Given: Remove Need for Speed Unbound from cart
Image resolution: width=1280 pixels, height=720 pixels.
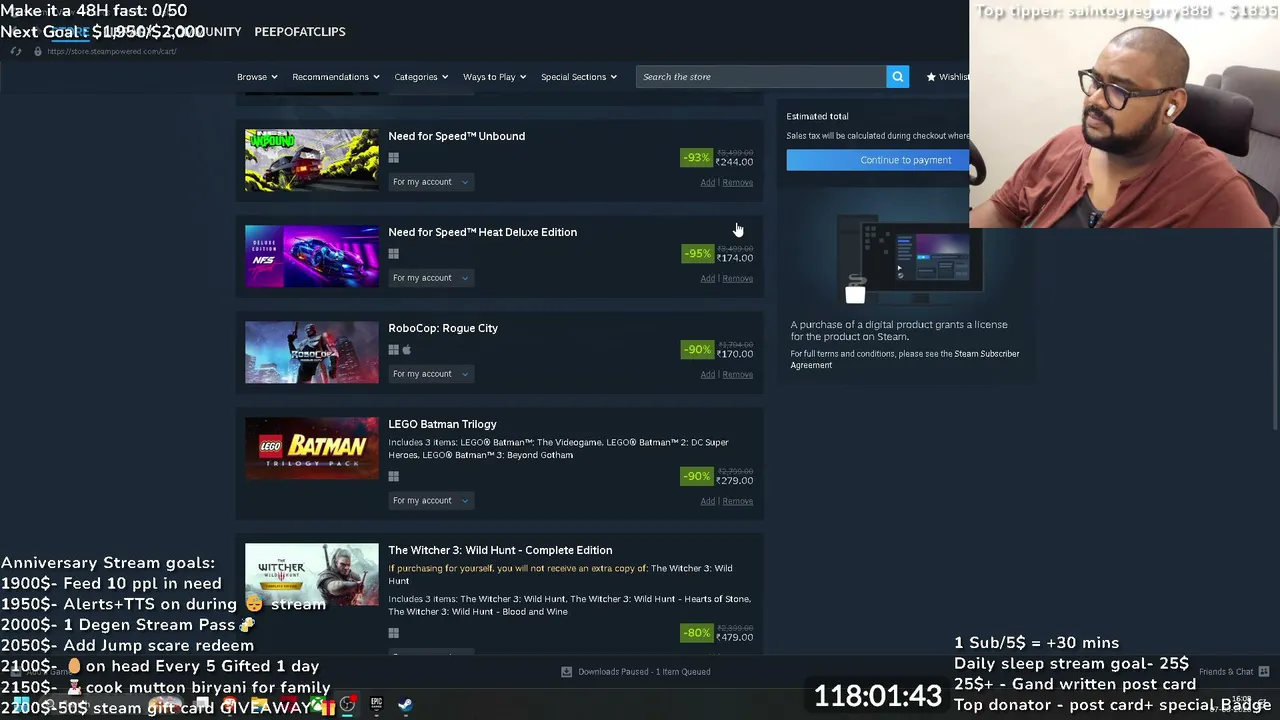Looking at the screenshot, I should point(738,183).
